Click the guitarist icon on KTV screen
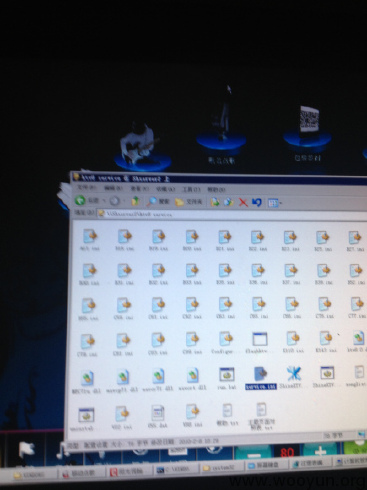This screenshot has width=367, height=490. [142, 147]
